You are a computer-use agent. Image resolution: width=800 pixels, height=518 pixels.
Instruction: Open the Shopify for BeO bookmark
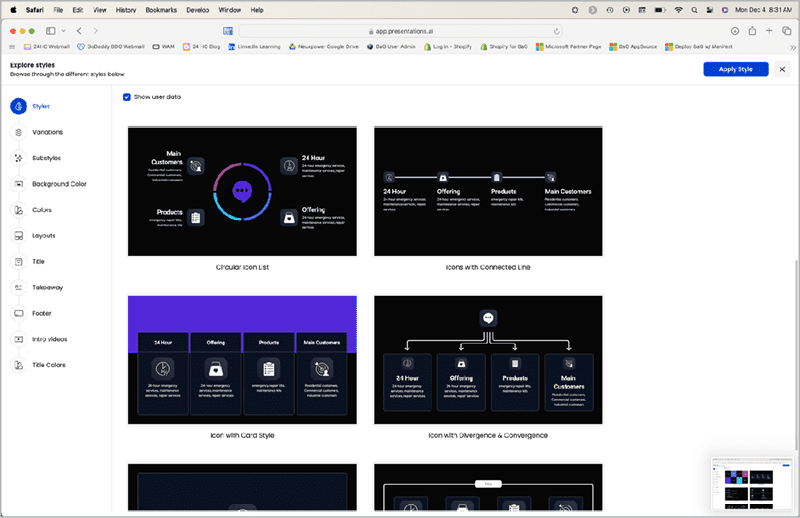(504, 46)
